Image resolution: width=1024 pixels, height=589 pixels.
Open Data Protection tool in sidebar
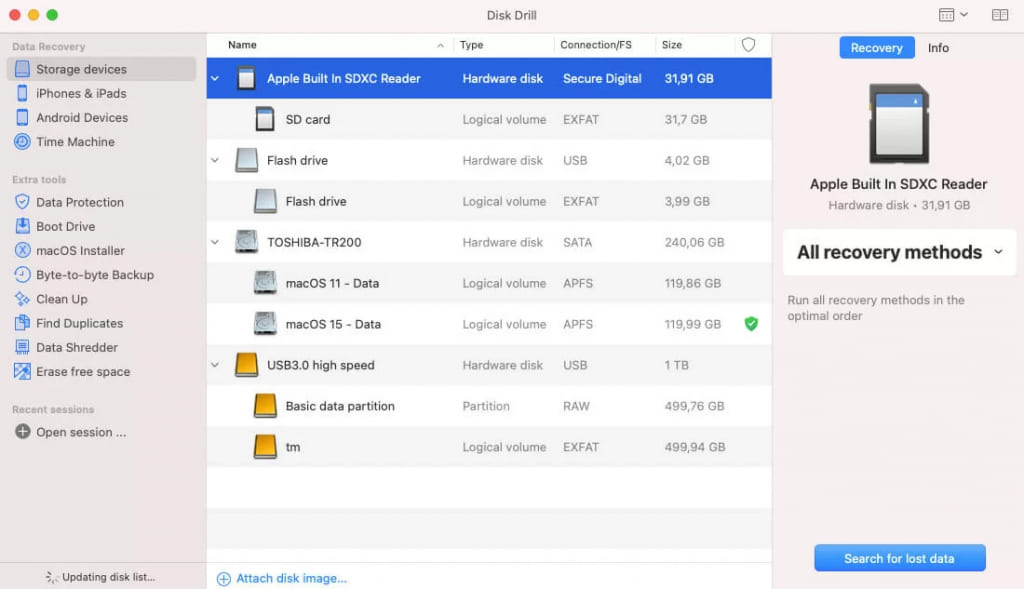coord(79,202)
